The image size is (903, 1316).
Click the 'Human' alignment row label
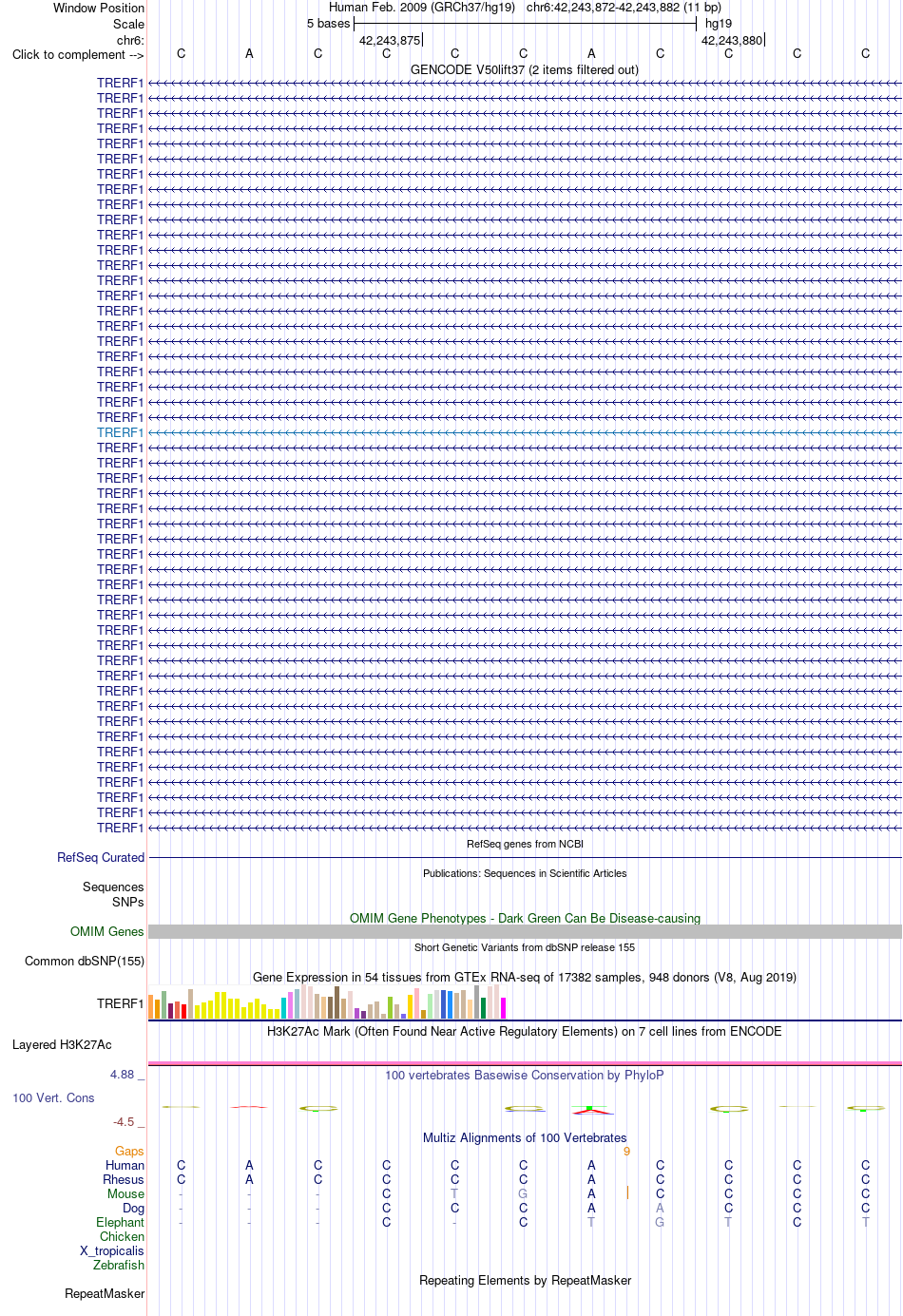[x=125, y=1165]
